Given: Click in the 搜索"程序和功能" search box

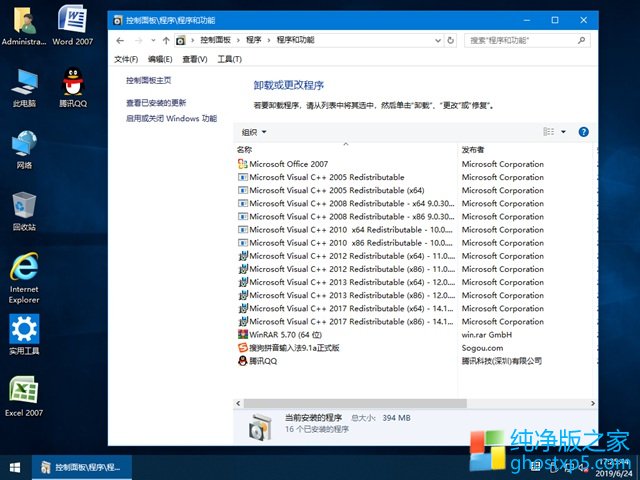Looking at the screenshot, I should coord(520,40).
